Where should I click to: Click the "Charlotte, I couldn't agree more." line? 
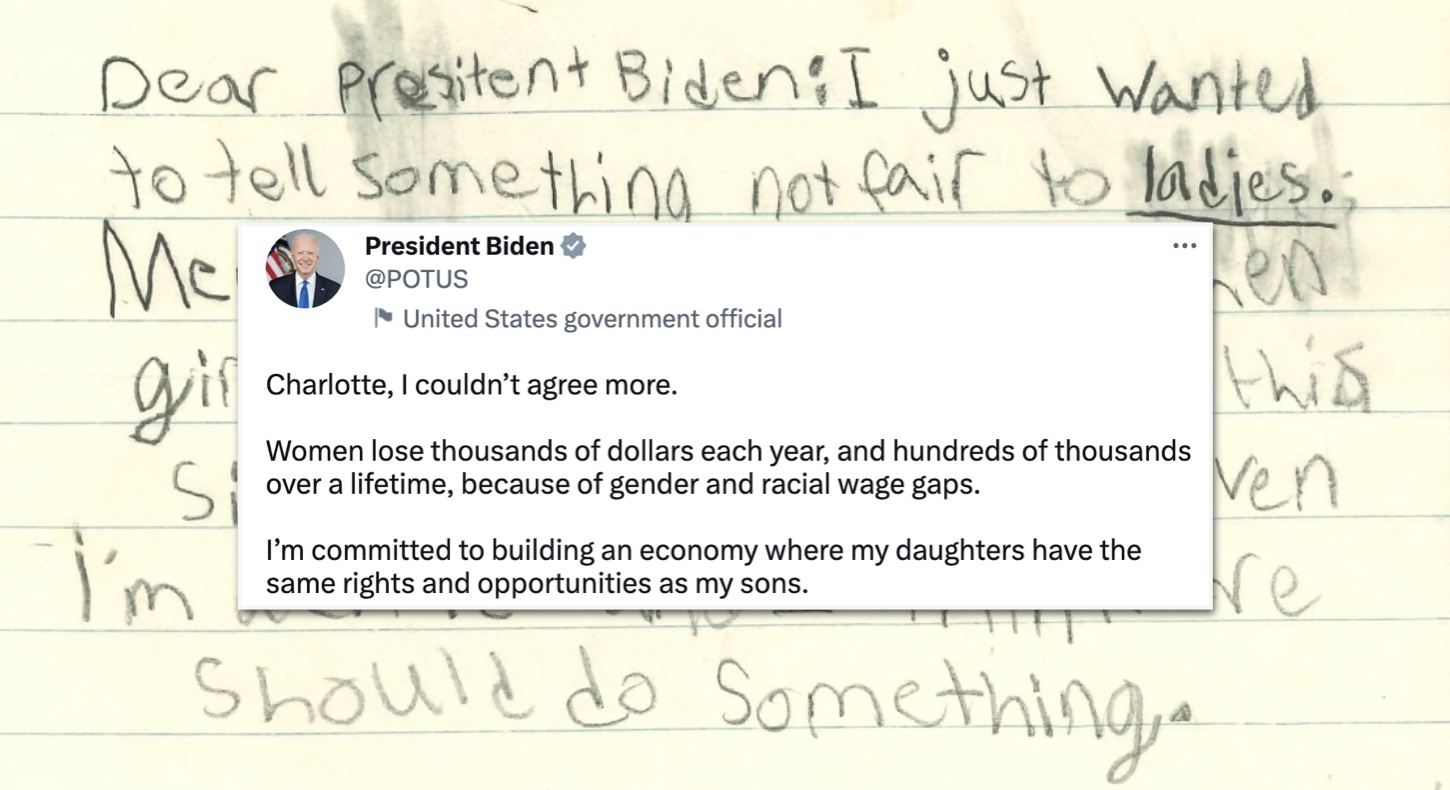click(x=471, y=385)
